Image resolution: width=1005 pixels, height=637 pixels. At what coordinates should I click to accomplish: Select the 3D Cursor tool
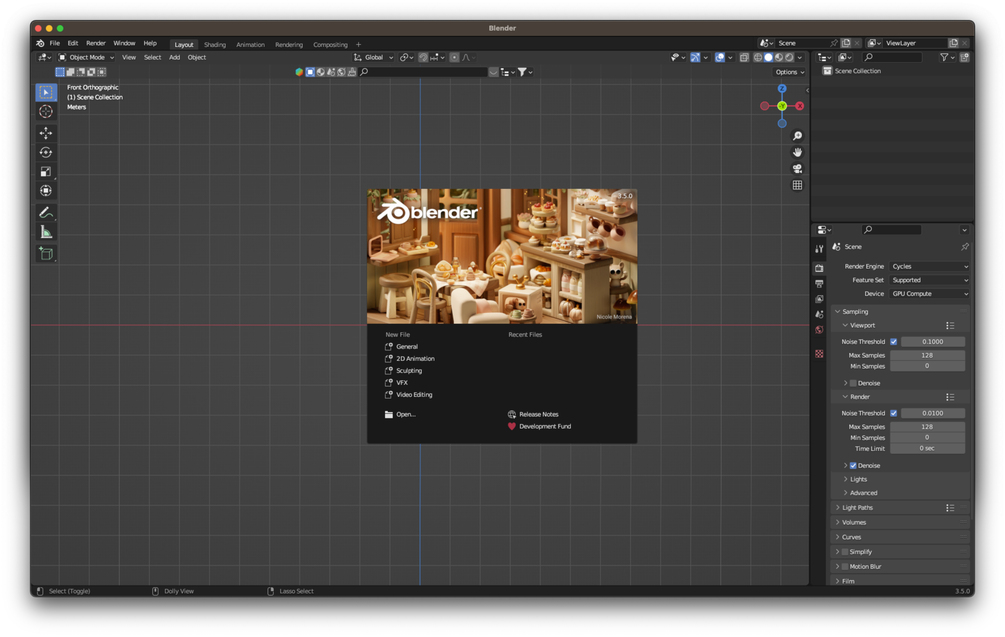[46, 112]
